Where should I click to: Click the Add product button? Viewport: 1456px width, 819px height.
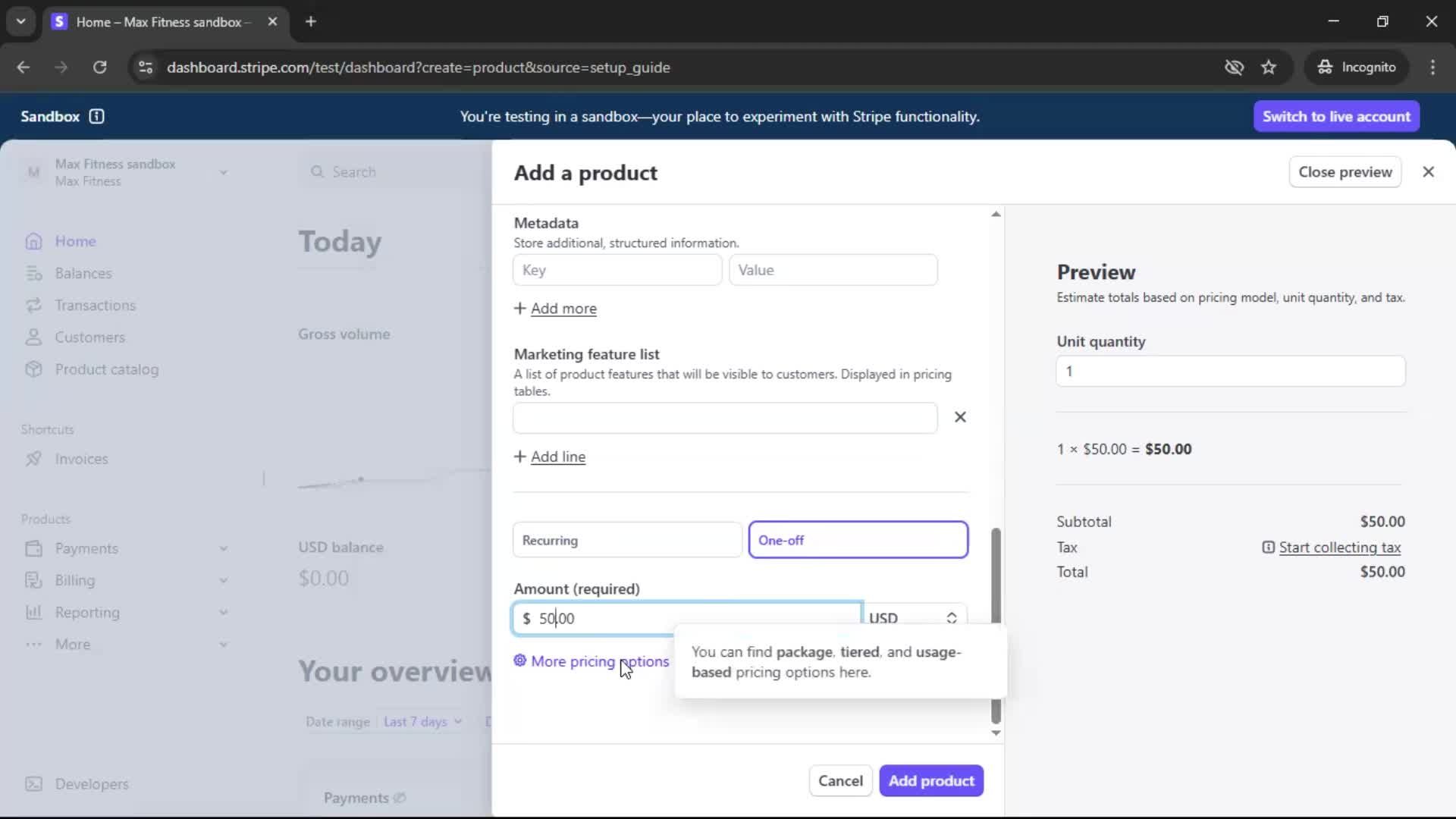(930, 780)
